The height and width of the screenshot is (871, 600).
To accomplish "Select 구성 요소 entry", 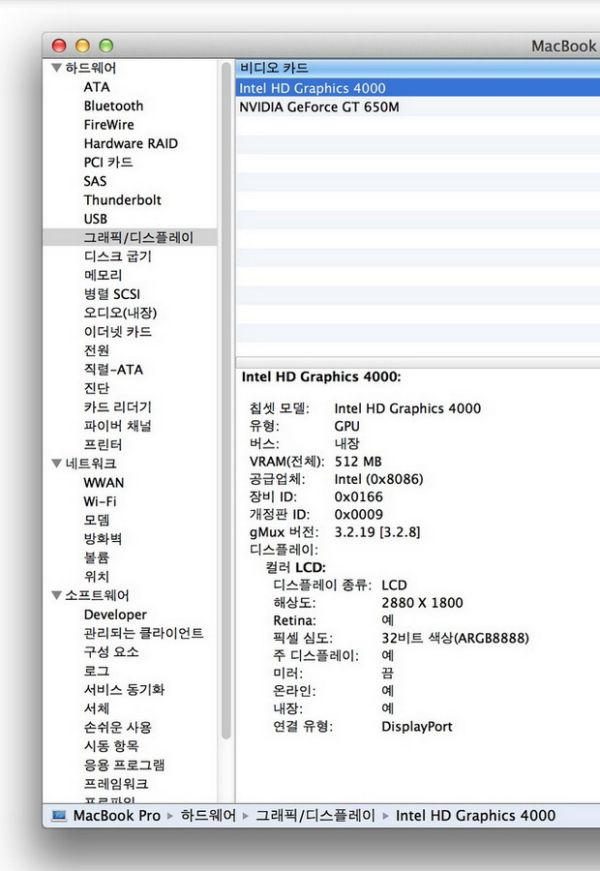I will [x=111, y=652].
